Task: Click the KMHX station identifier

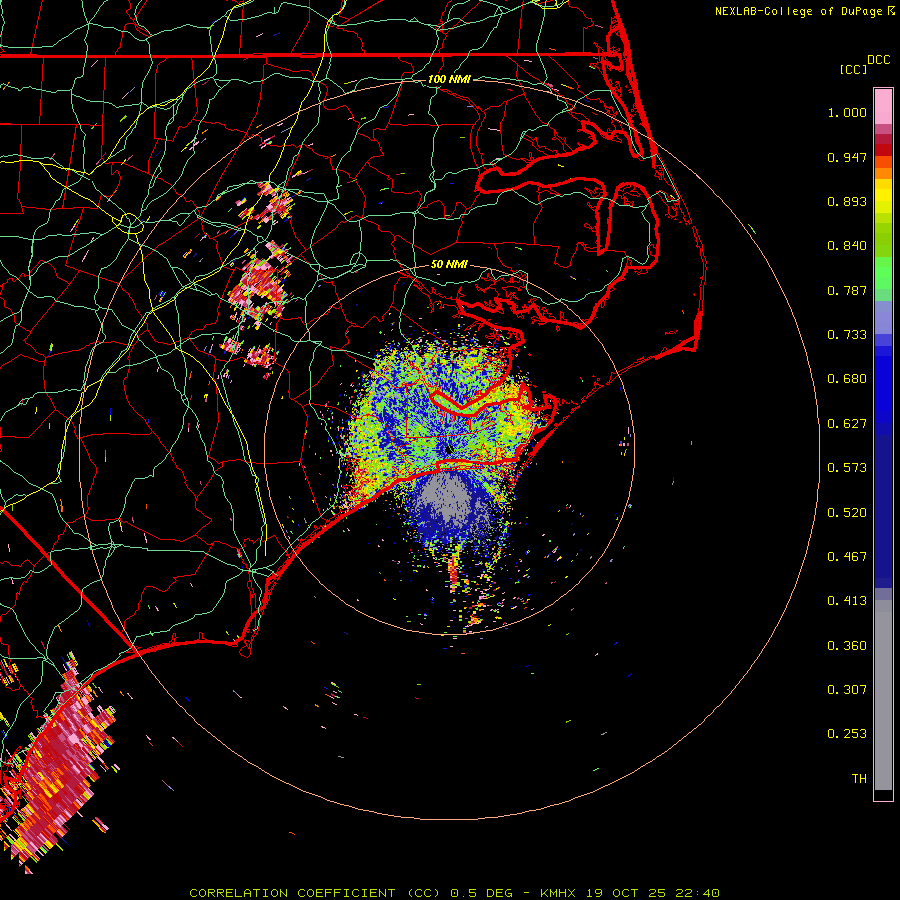Action: tap(557, 893)
